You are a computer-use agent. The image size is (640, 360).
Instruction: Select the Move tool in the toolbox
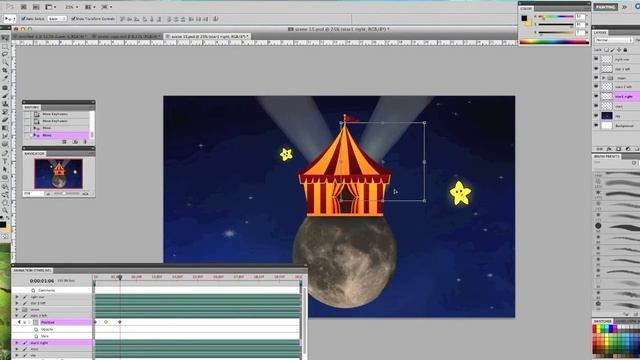point(5,38)
